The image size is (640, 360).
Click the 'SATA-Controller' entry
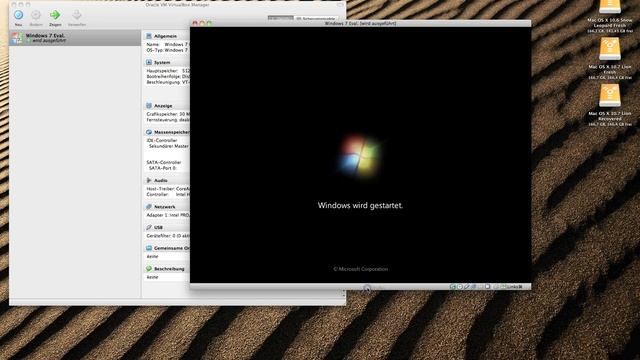[x=164, y=162]
